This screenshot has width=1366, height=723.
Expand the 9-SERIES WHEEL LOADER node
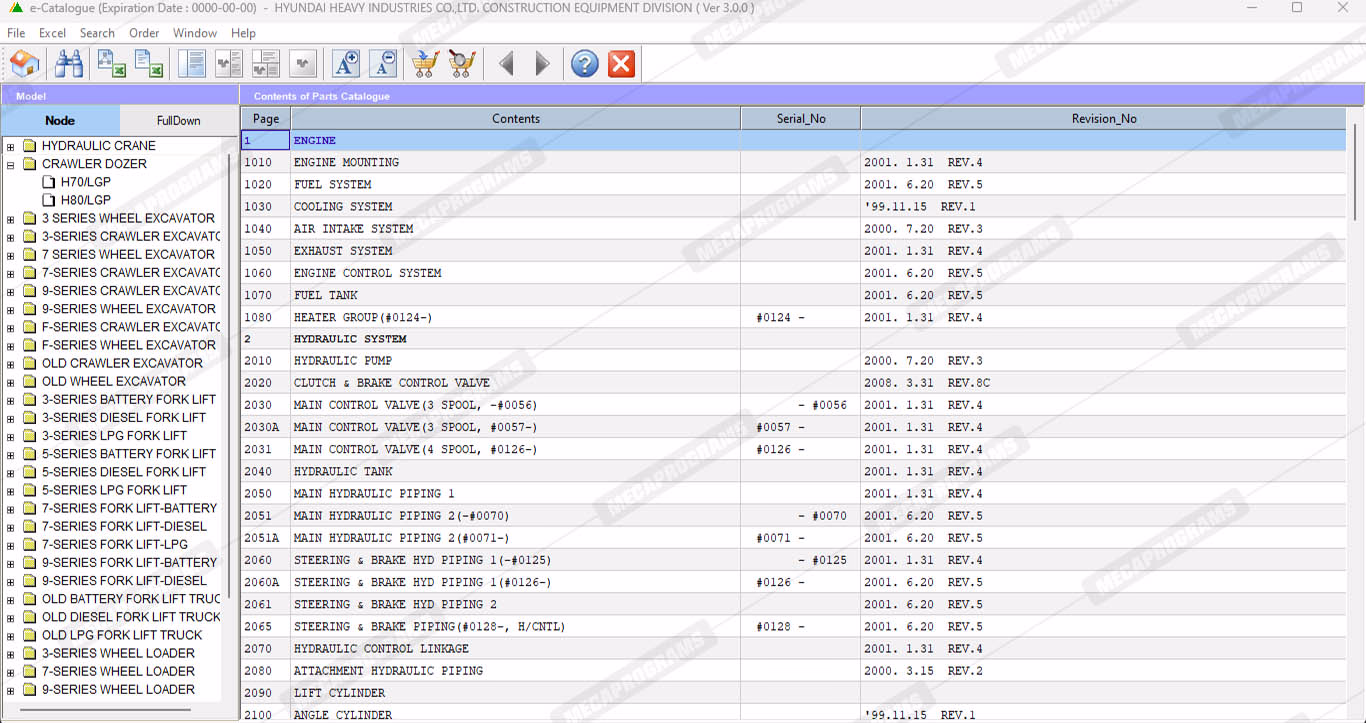click(11, 690)
